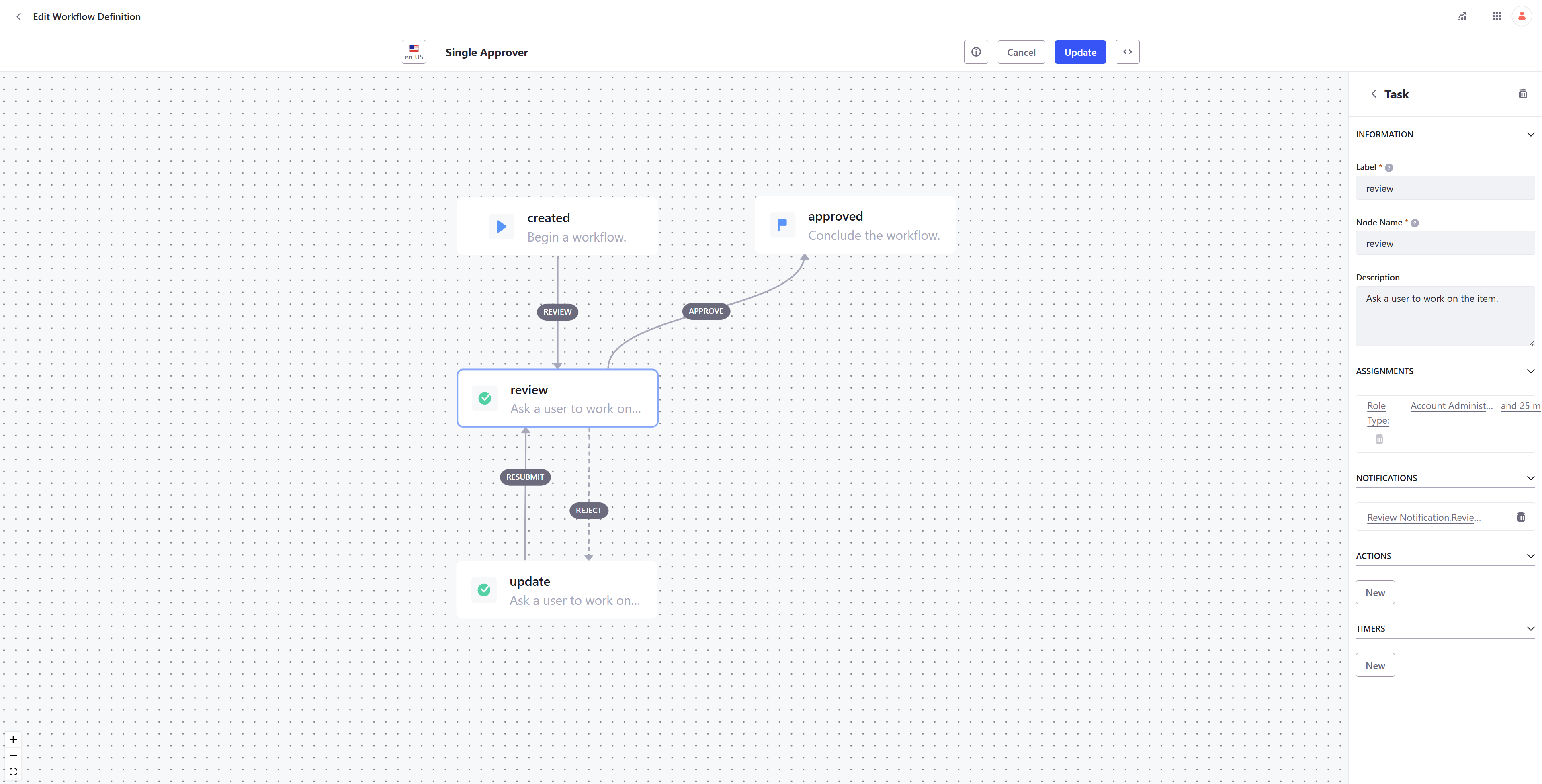Delete the Role Type assignment

pos(1379,439)
